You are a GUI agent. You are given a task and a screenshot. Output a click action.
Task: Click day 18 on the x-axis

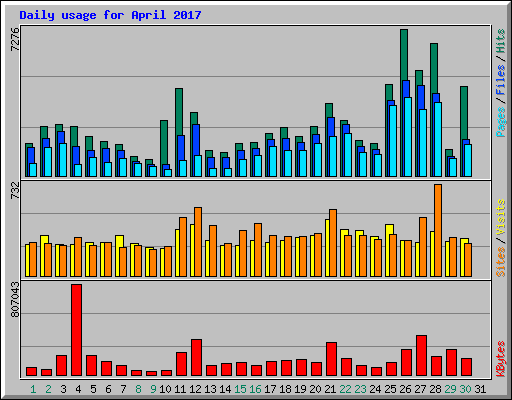tap(285, 389)
